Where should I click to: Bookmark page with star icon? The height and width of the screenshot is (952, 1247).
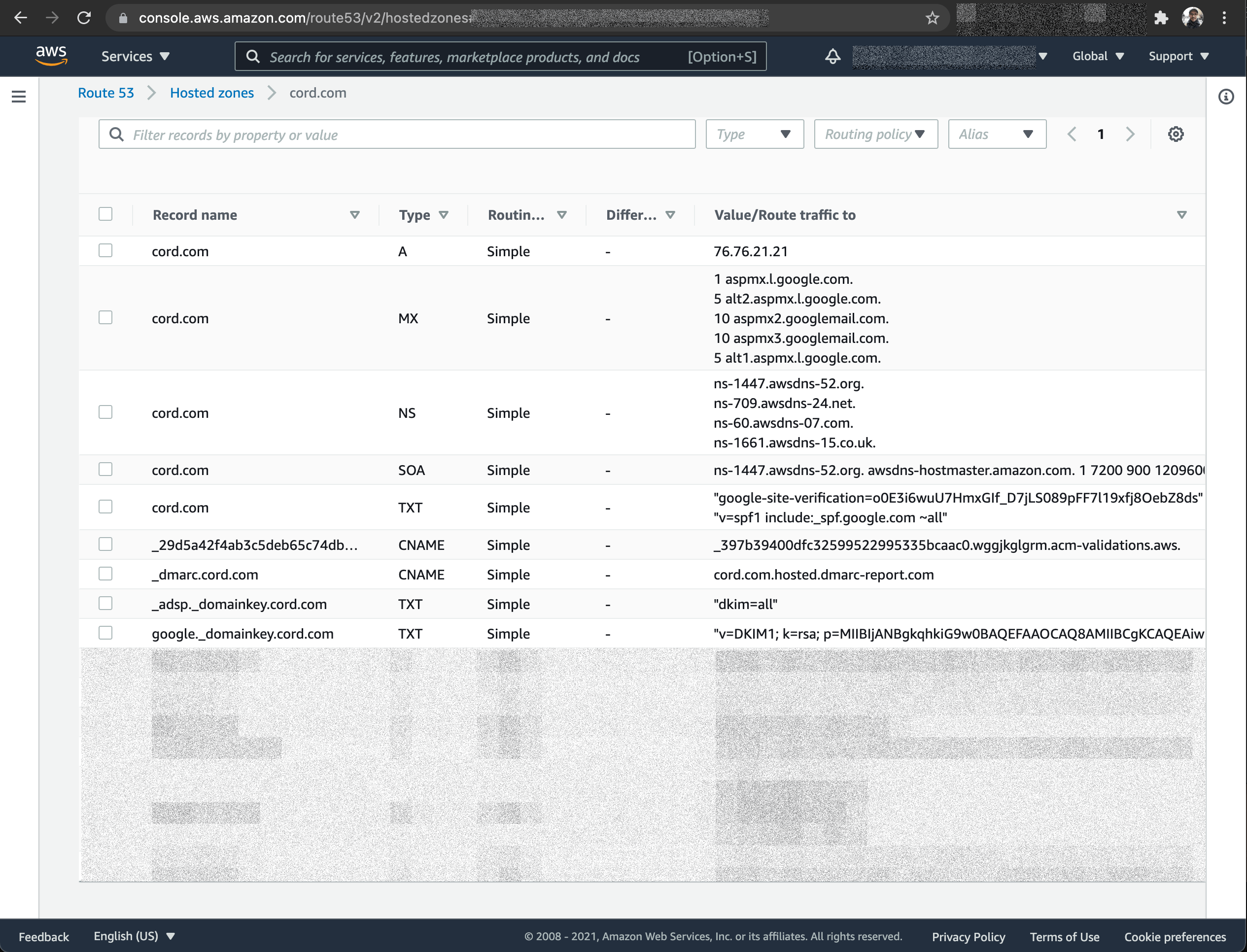932,18
